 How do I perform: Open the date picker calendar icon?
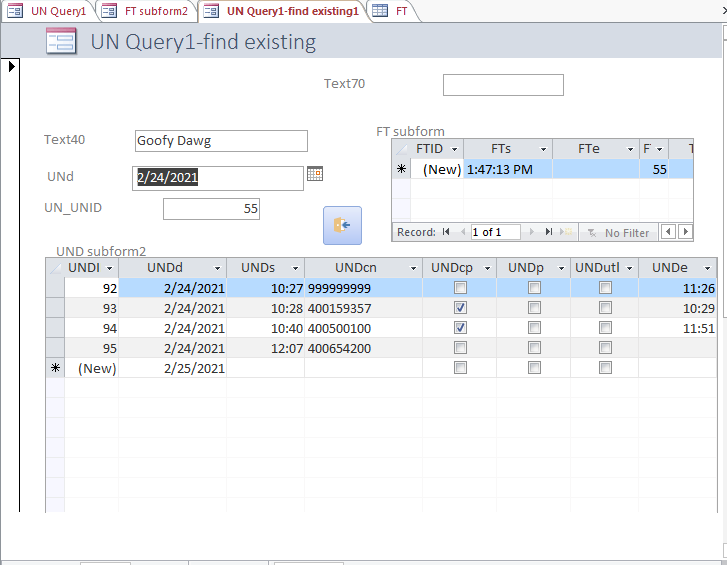coord(315,174)
